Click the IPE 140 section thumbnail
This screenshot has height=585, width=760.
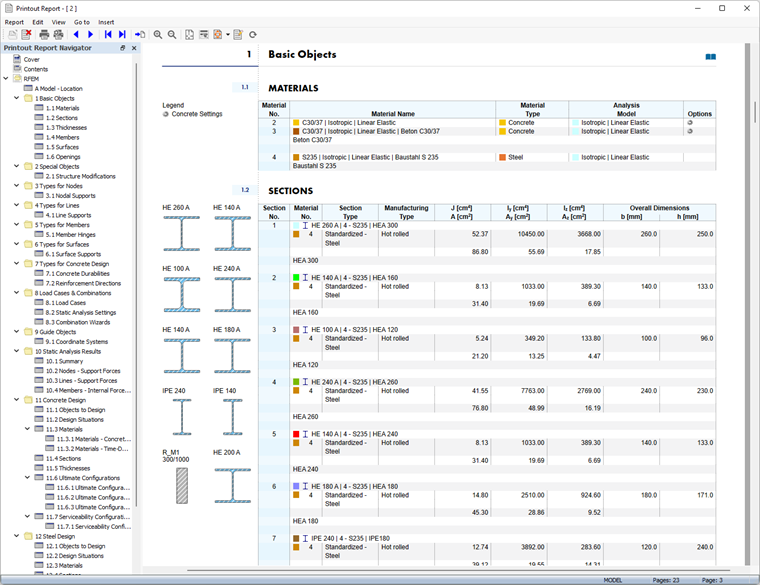tap(233, 417)
